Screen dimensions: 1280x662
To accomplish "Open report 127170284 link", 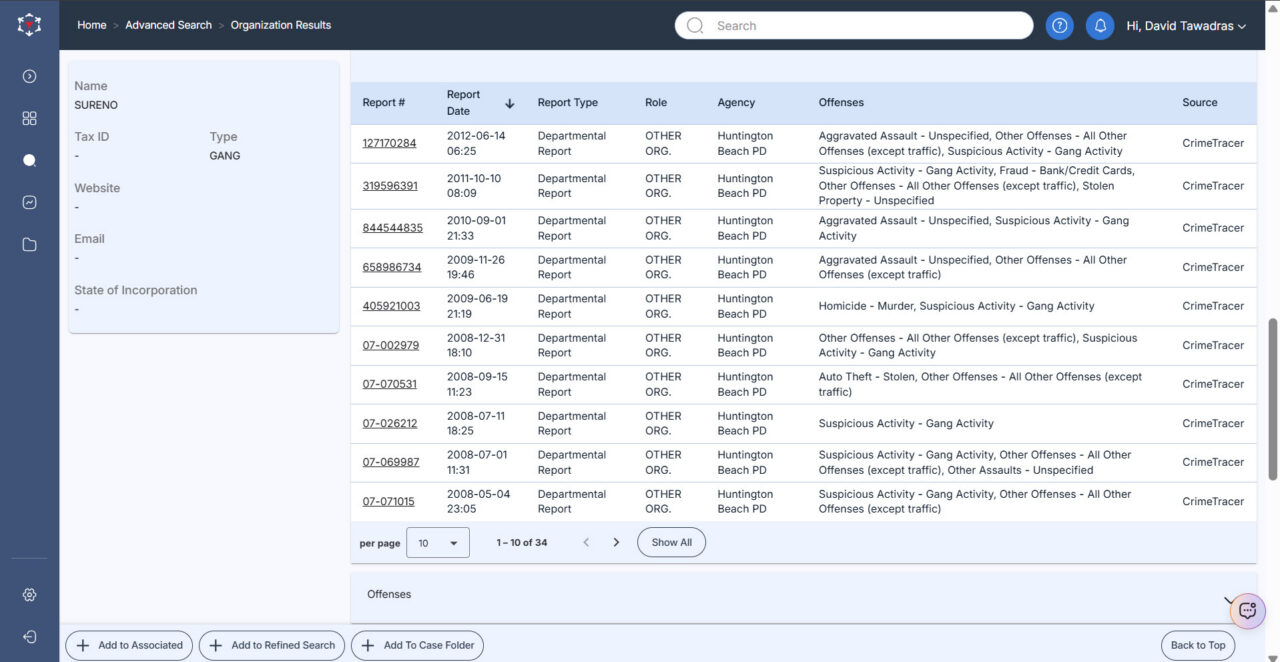I will [389, 143].
